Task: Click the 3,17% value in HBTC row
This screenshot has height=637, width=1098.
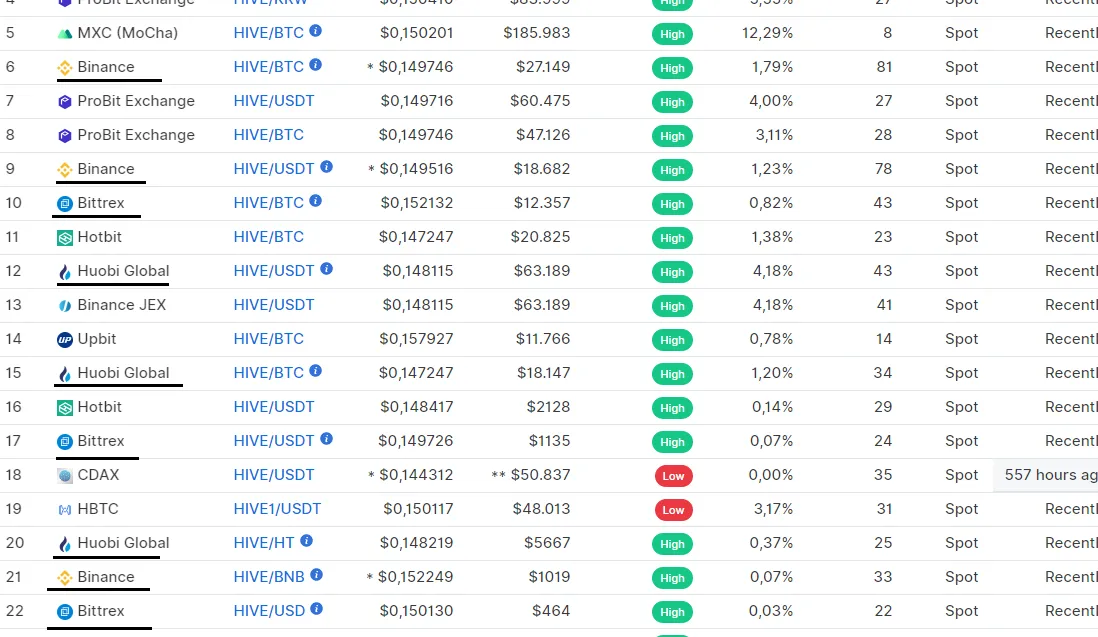Action: (x=773, y=509)
